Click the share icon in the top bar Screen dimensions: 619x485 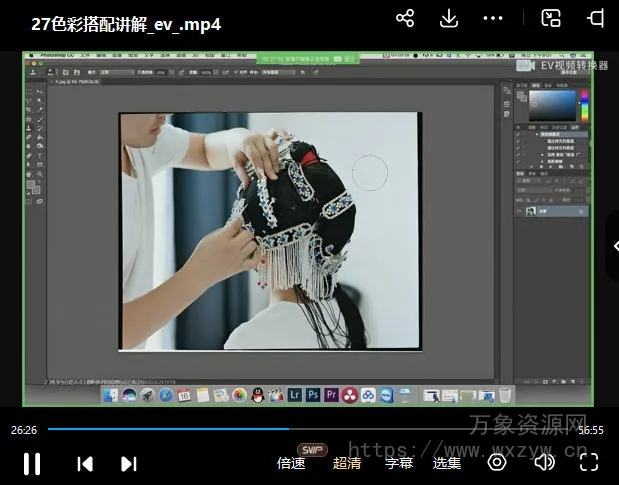click(x=405, y=19)
